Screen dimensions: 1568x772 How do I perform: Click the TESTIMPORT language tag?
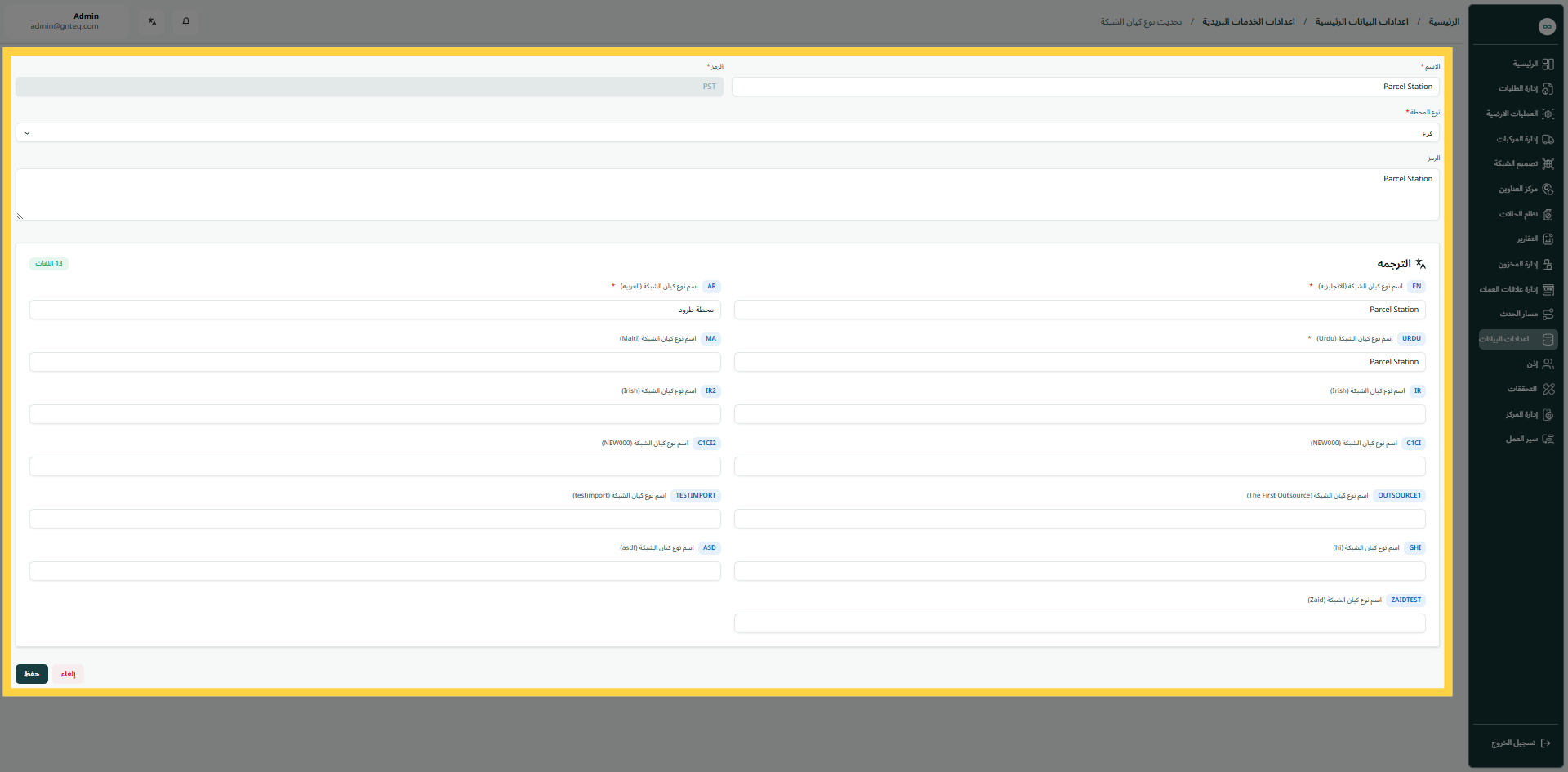pos(696,496)
